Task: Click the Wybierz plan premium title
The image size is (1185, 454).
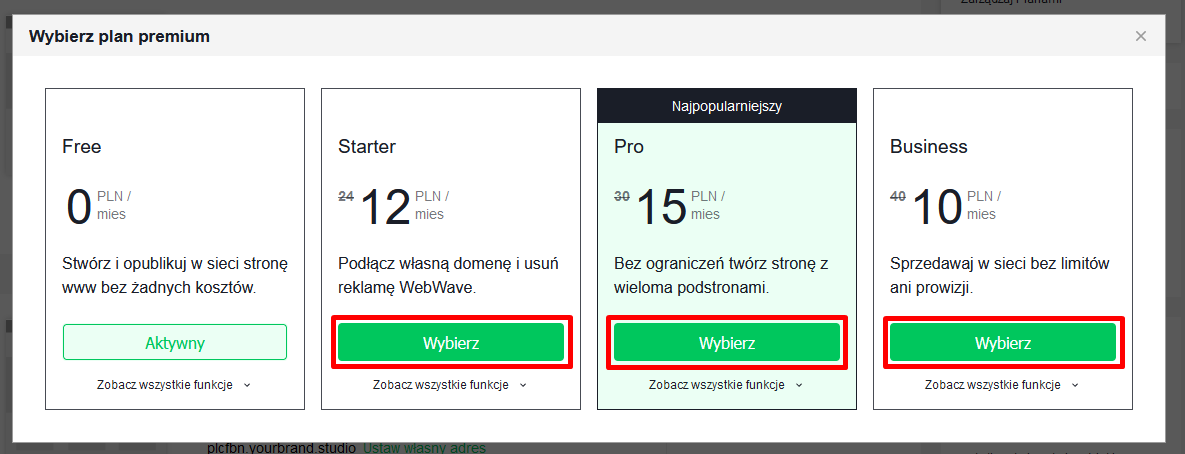Action: pos(119,37)
